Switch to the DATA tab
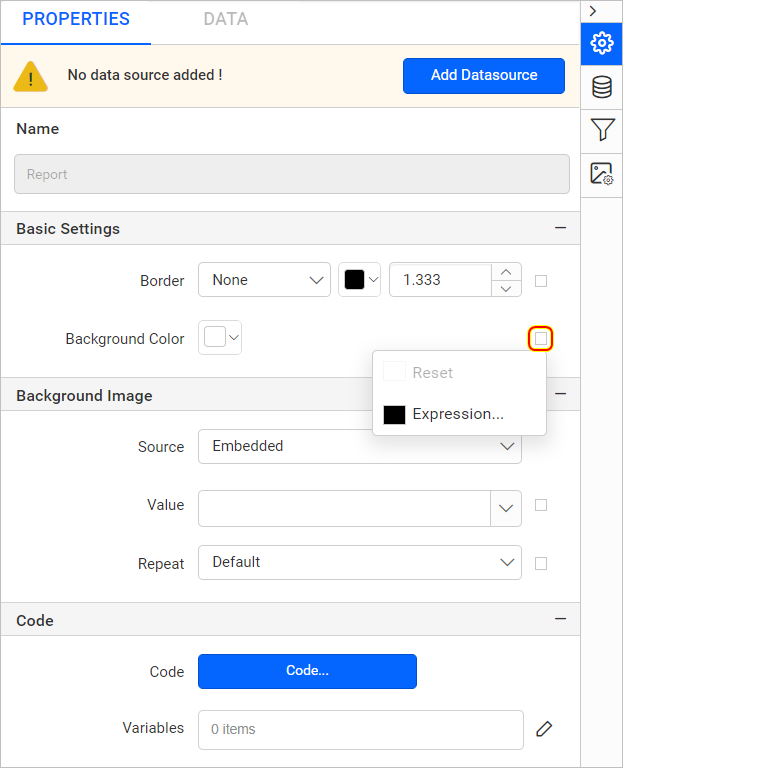769x768 pixels. pos(226,20)
